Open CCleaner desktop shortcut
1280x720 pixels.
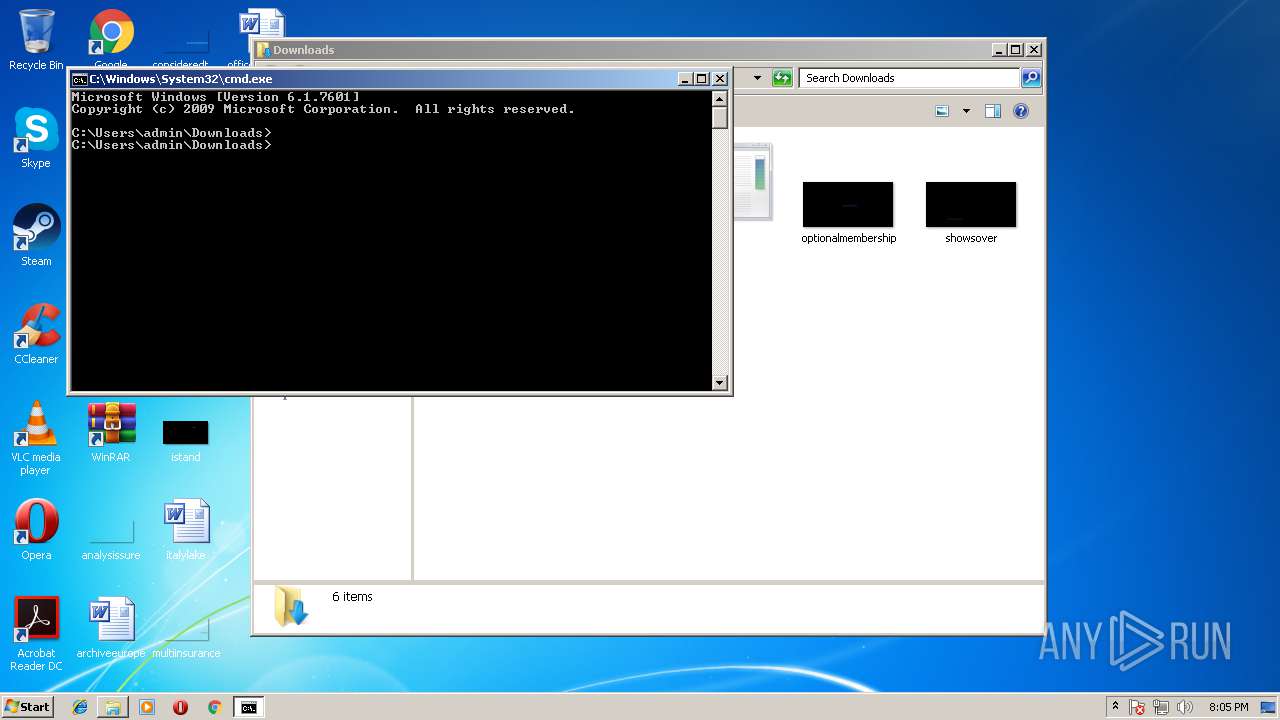[x=36, y=334]
